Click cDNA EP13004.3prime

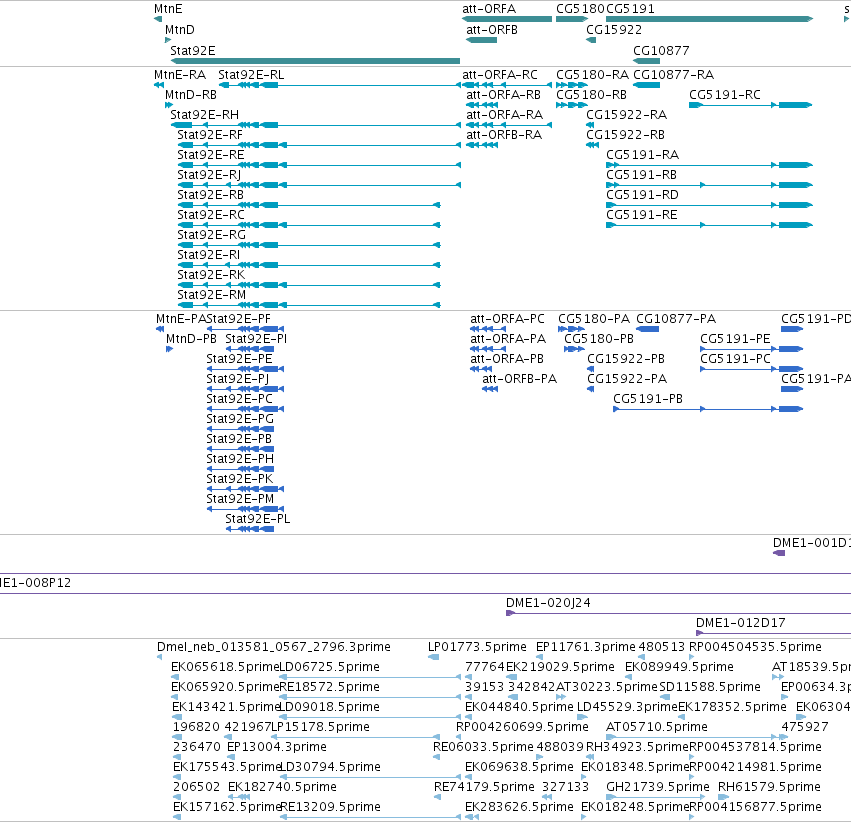[x=232, y=757]
